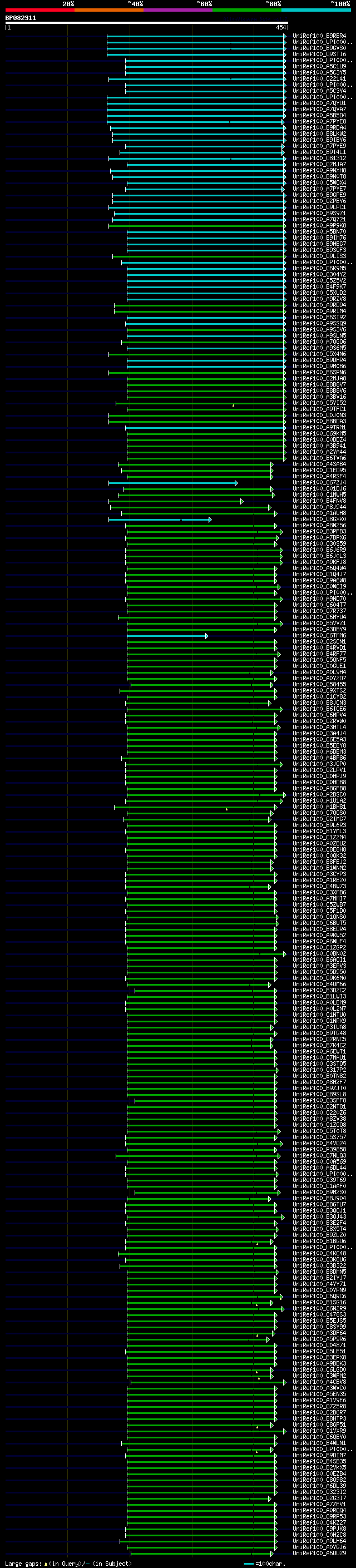Select the UniRef100_B8LKW2 hit label

[319, 134]
